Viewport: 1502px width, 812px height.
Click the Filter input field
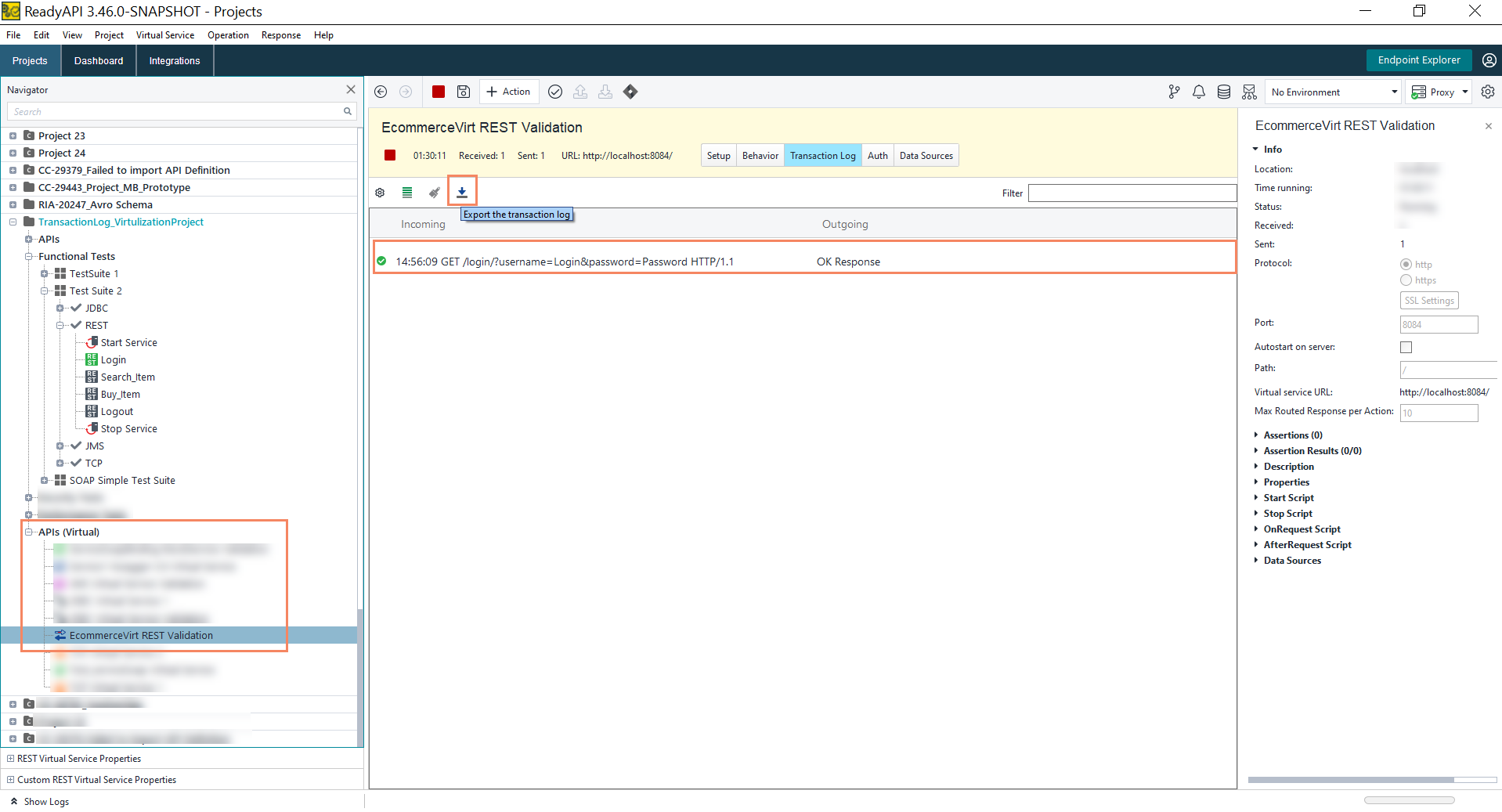tap(1132, 193)
